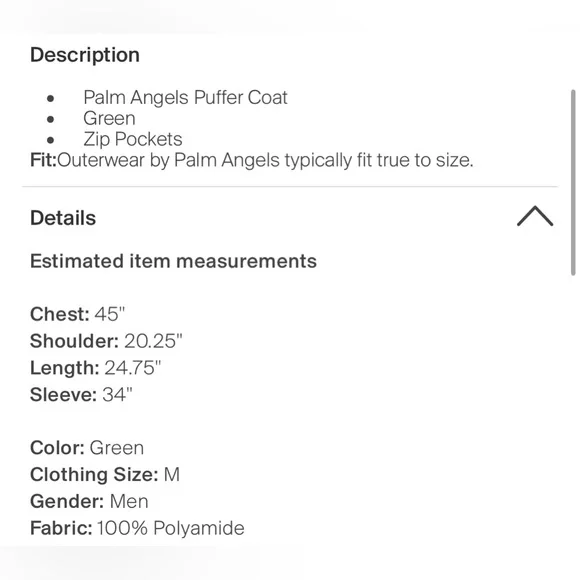This screenshot has width=580, height=580.
Task: Select the Details section heading
Action: pos(63,218)
